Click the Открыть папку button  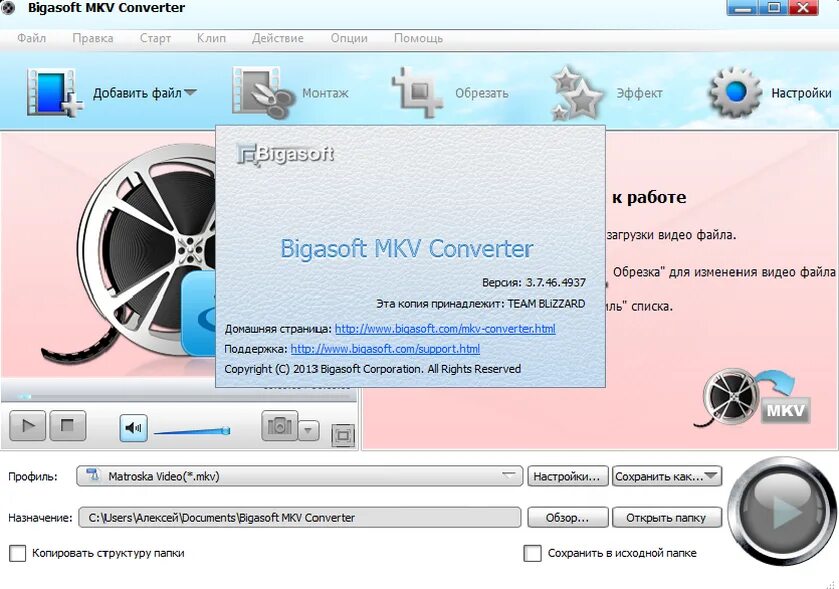pos(667,517)
